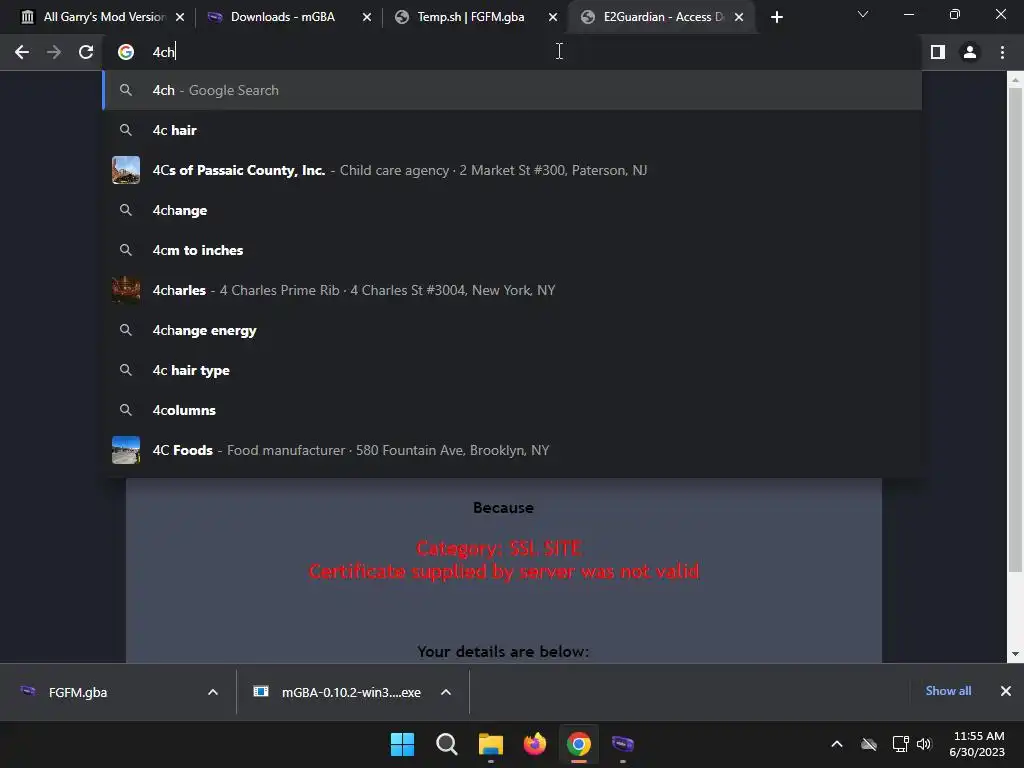The width and height of the screenshot is (1024, 768).
Task: Close the E2Guardian Access Denied tab
Action: (739, 17)
